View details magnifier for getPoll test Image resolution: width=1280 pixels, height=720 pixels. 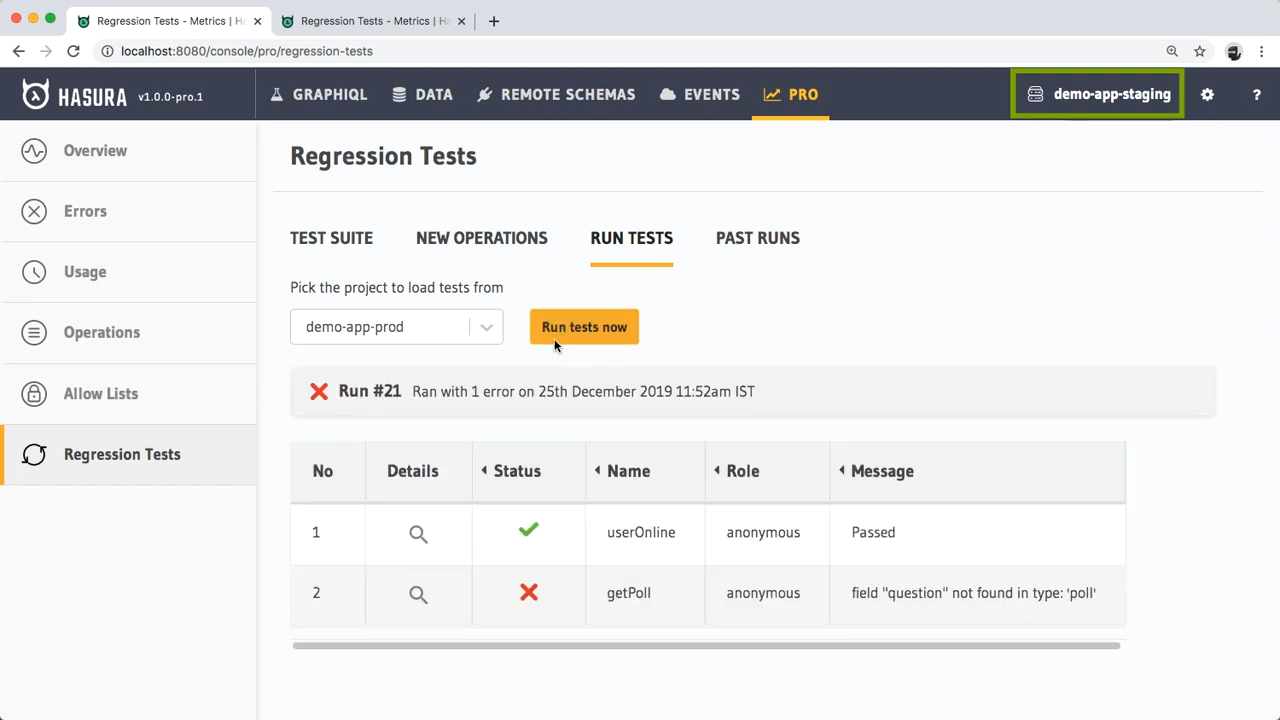pyautogui.click(x=418, y=594)
